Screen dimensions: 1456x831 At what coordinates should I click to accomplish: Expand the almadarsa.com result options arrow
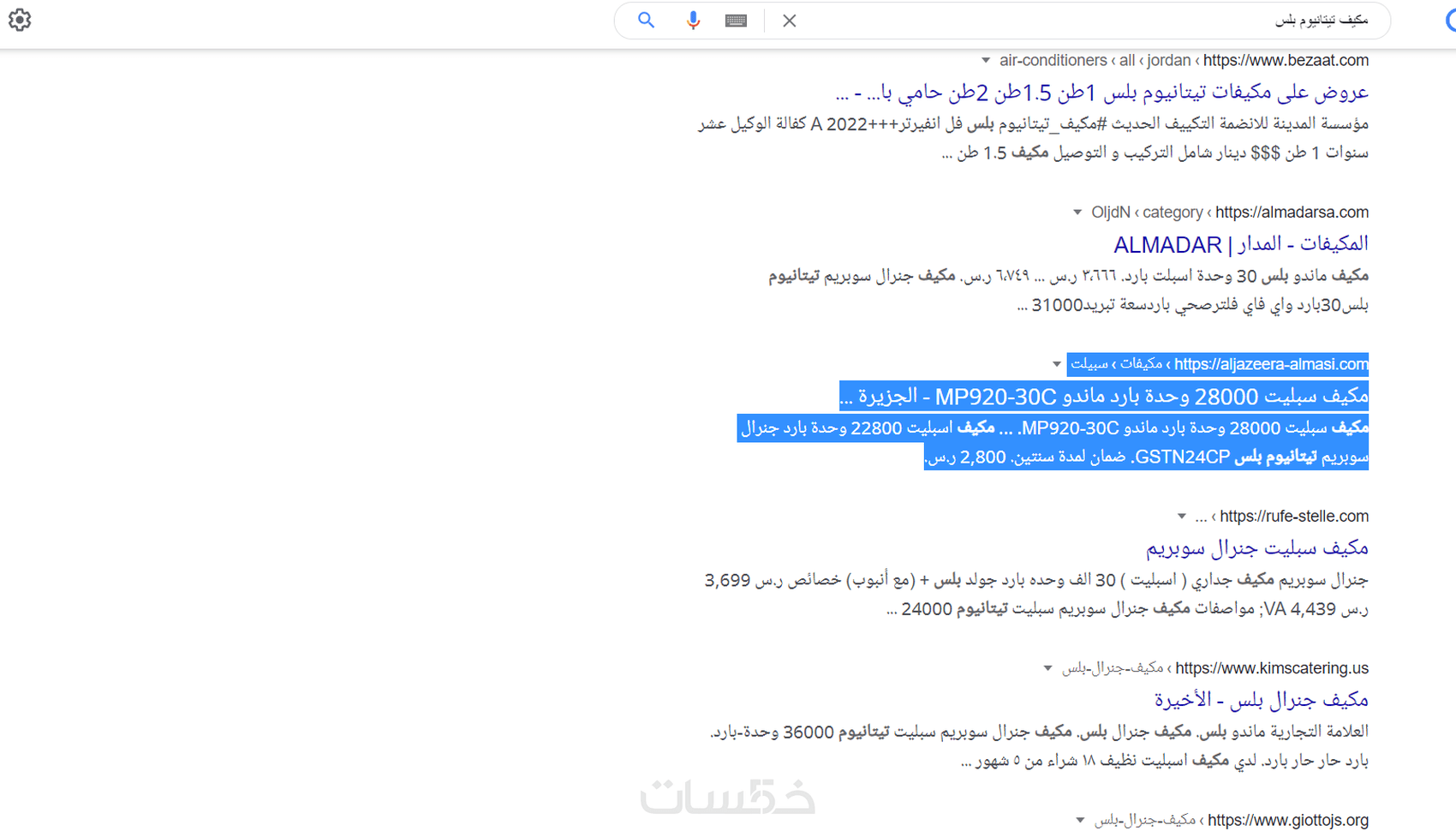(1077, 212)
